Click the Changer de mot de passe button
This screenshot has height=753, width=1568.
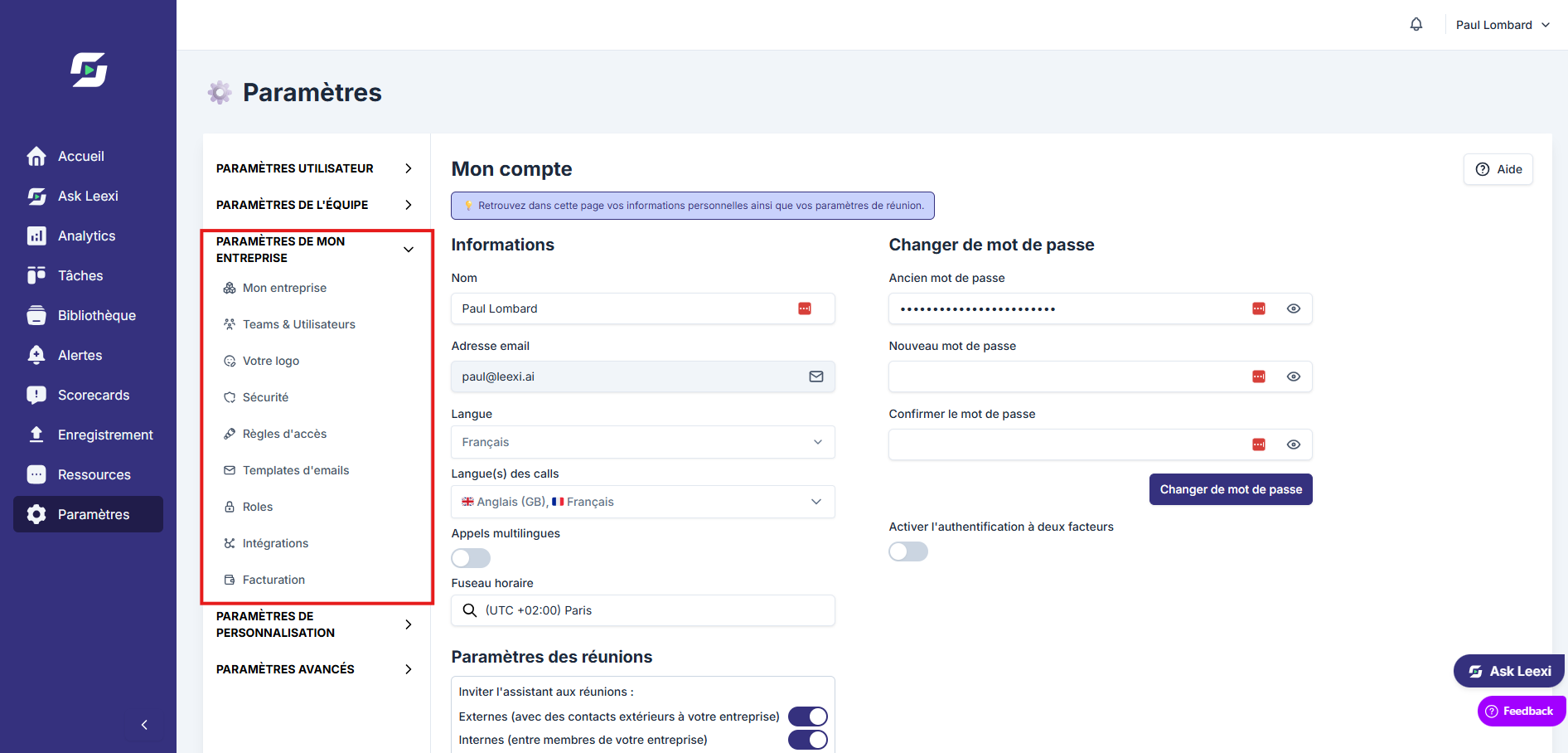1231,489
